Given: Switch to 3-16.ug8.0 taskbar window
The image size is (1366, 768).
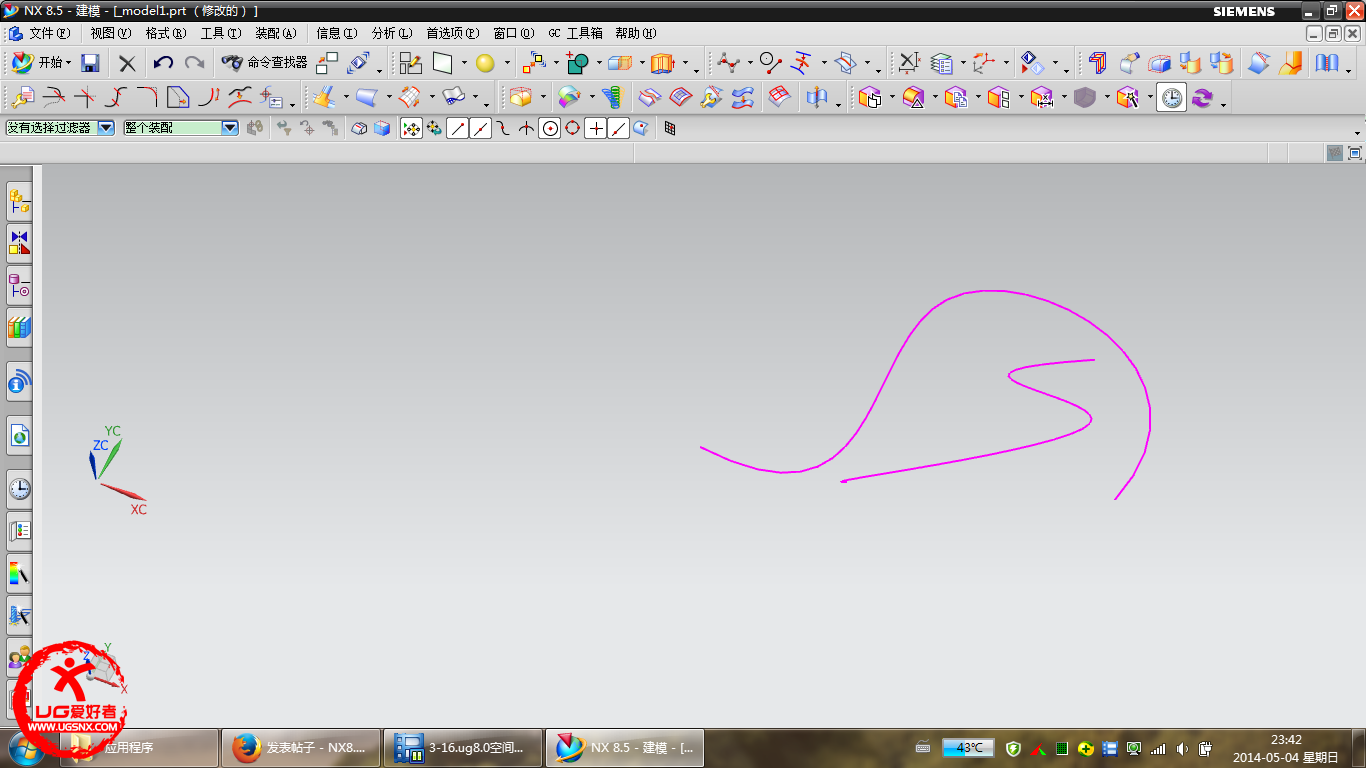Looking at the screenshot, I should [462, 747].
